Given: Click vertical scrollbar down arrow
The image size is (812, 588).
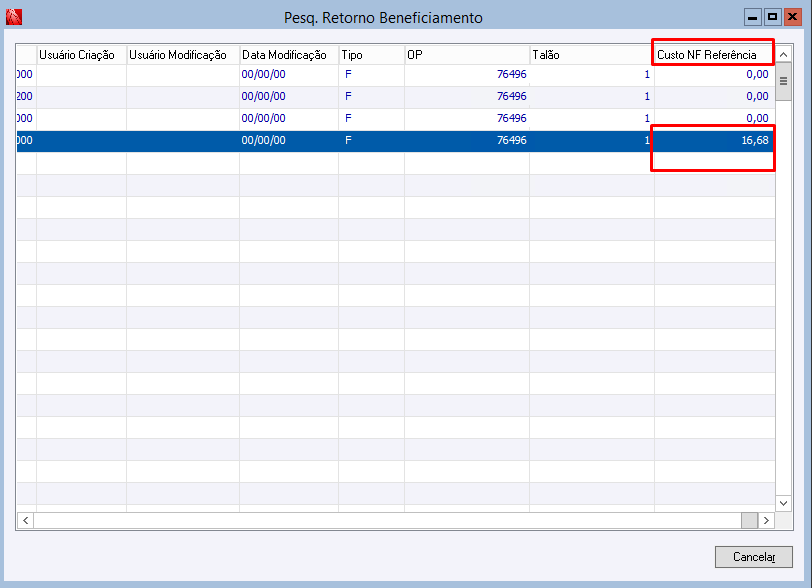Looking at the screenshot, I should (x=784, y=503).
